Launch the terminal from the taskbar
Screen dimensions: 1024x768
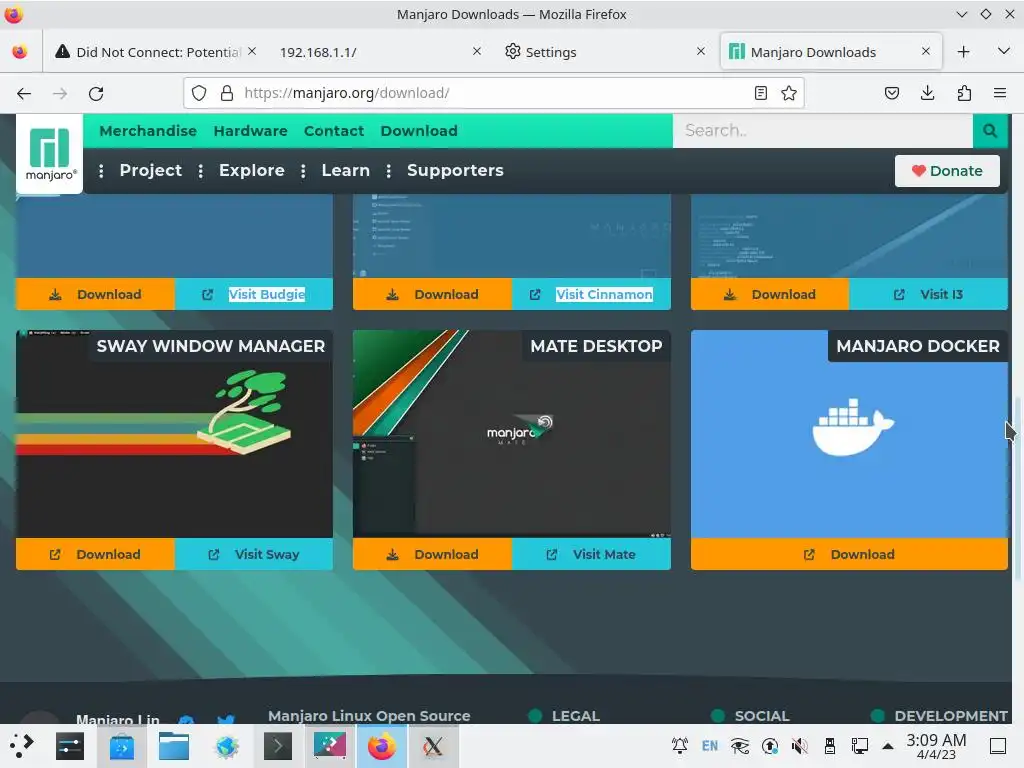pyautogui.click(x=278, y=746)
